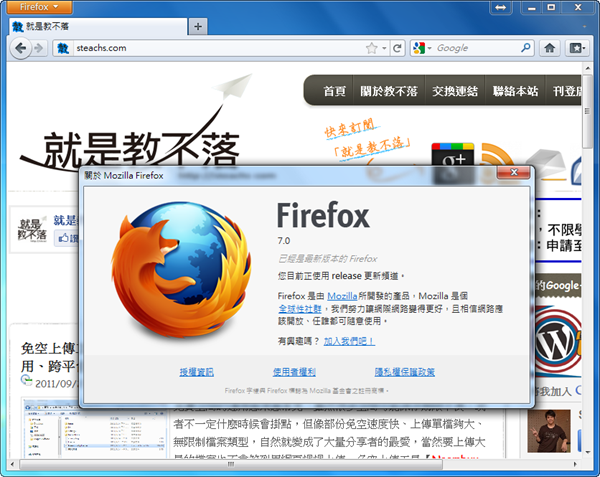Click the 已經是最新版本的 Firefox status text
Image resolution: width=600 pixels, height=477 pixels.
pyautogui.click(x=328, y=259)
